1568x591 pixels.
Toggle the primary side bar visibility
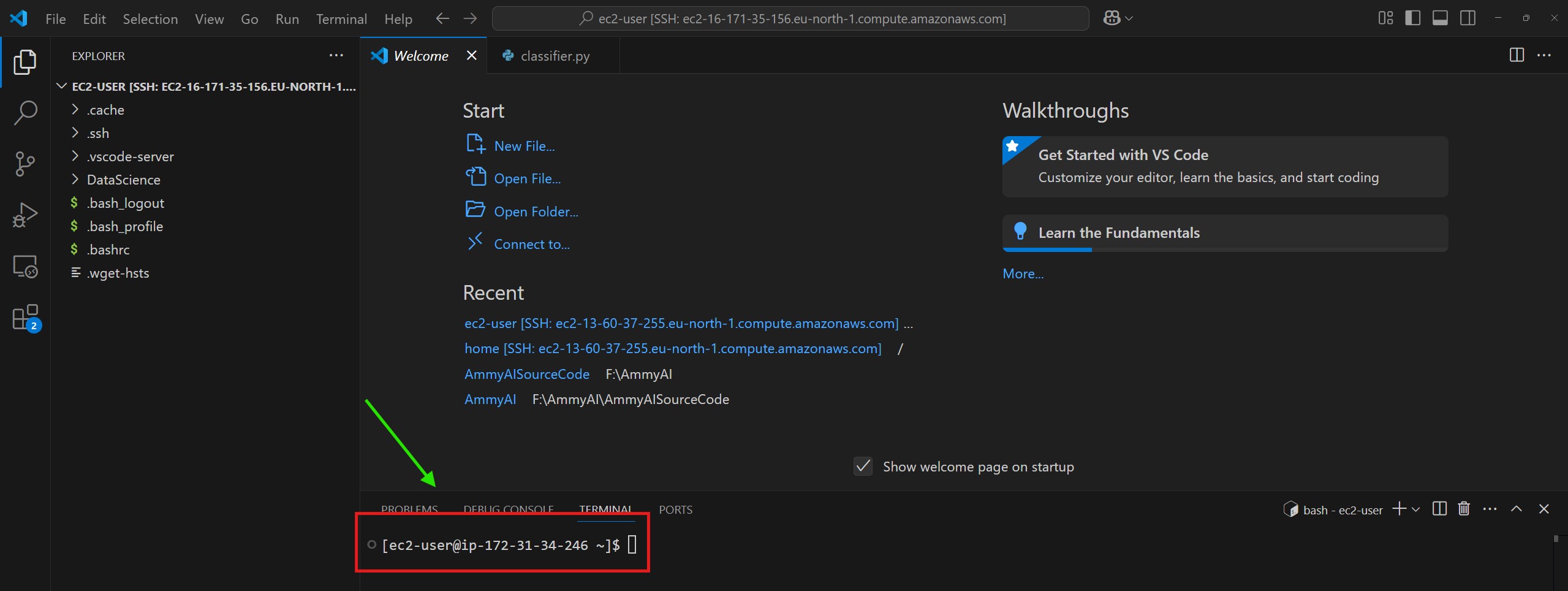[x=1412, y=18]
